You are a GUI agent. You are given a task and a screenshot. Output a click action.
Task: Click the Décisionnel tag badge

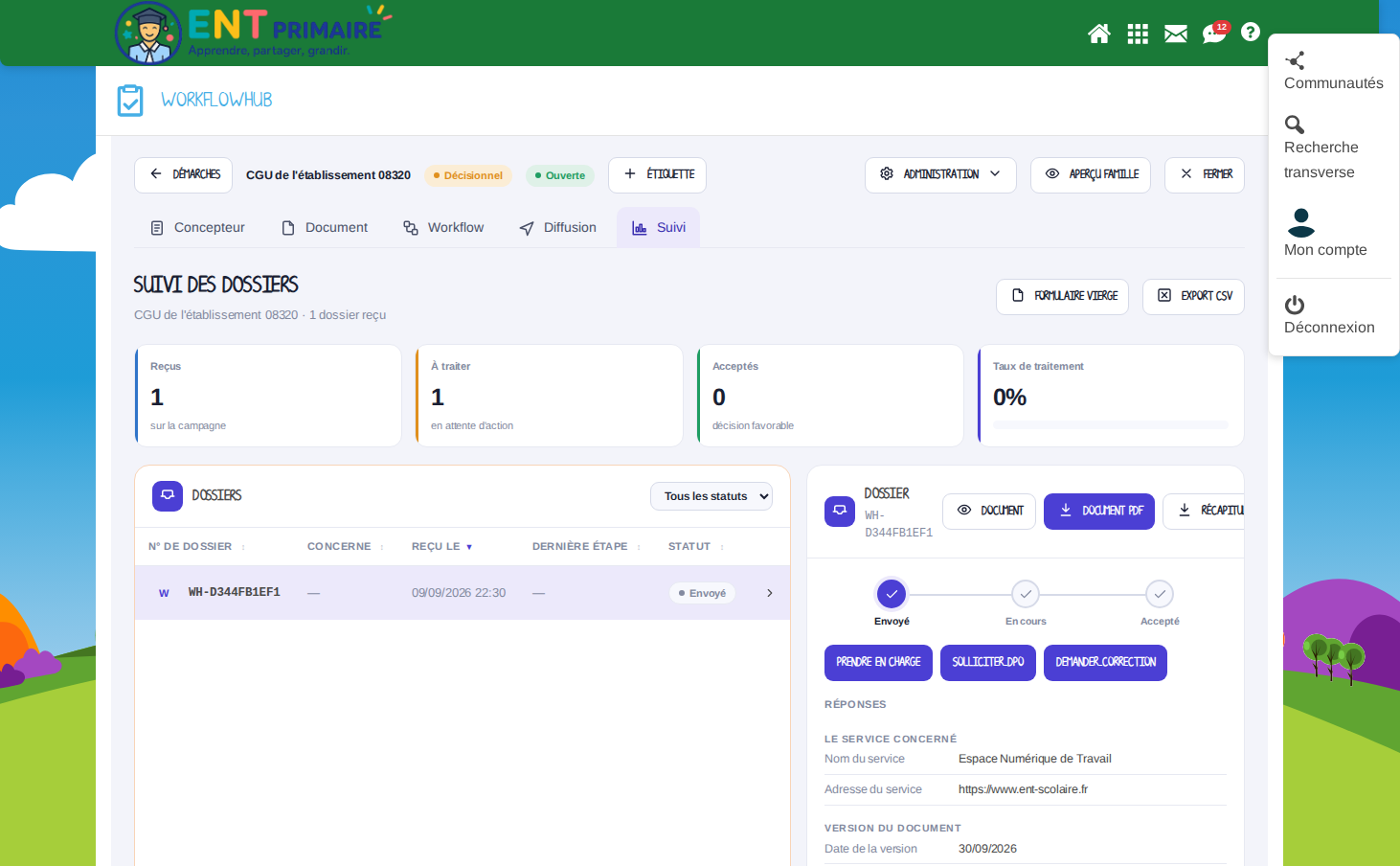tap(468, 175)
